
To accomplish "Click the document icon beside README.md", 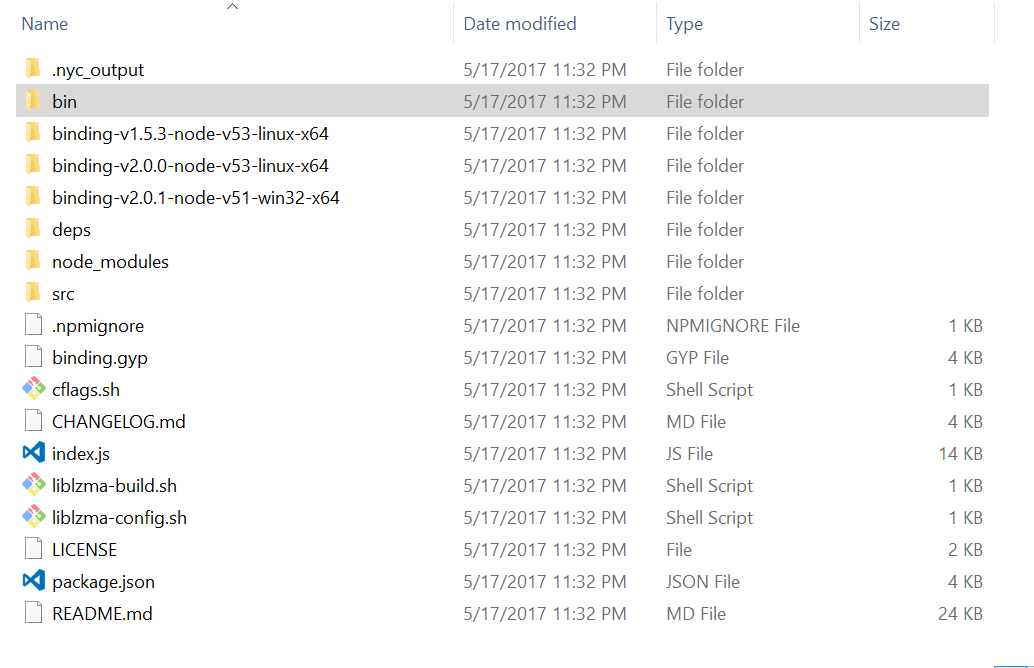I will coord(32,613).
